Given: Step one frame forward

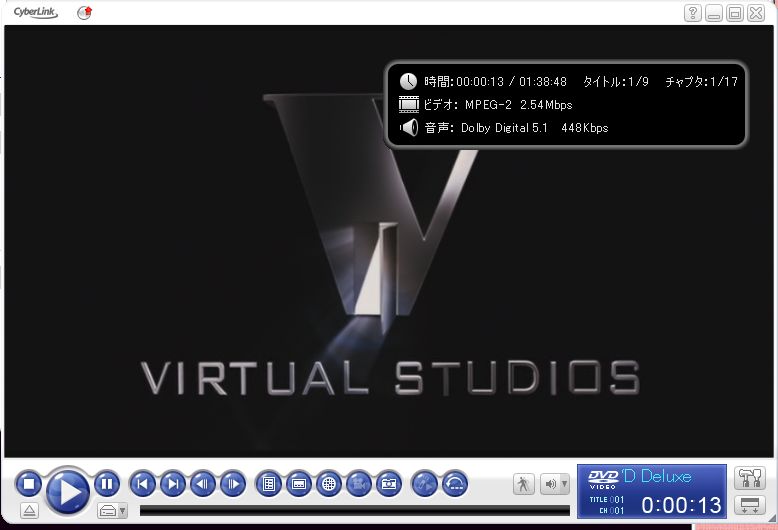Looking at the screenshot, I should [x=233, y=484].
